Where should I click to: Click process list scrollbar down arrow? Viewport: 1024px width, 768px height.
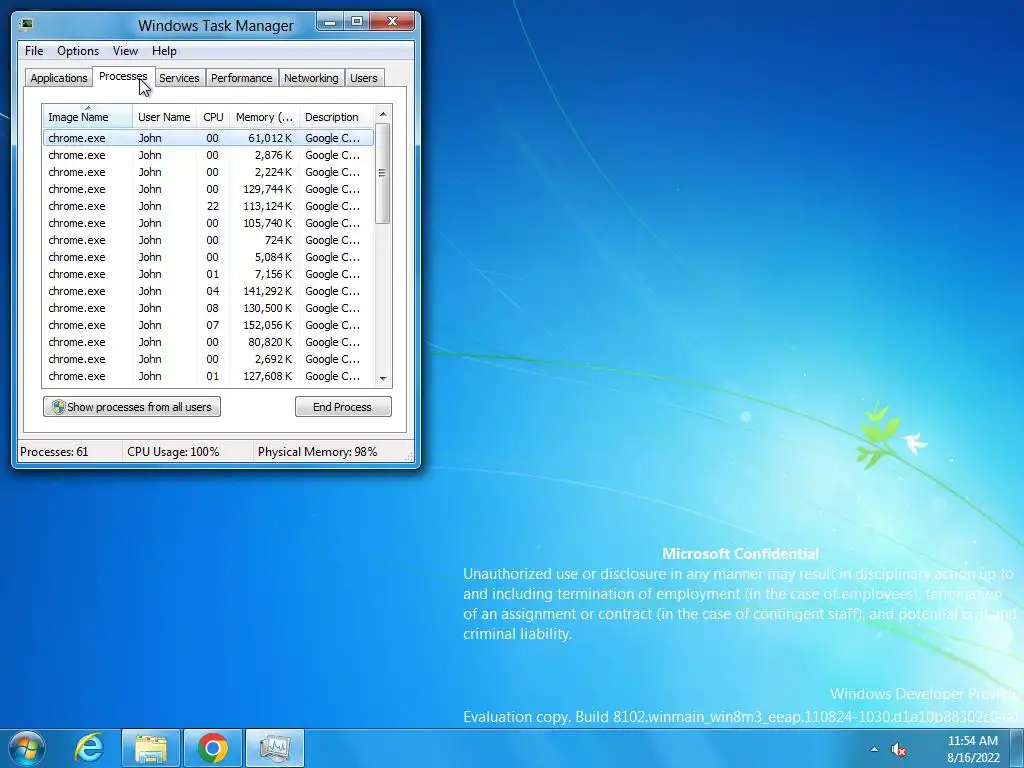tap(383, 378)
